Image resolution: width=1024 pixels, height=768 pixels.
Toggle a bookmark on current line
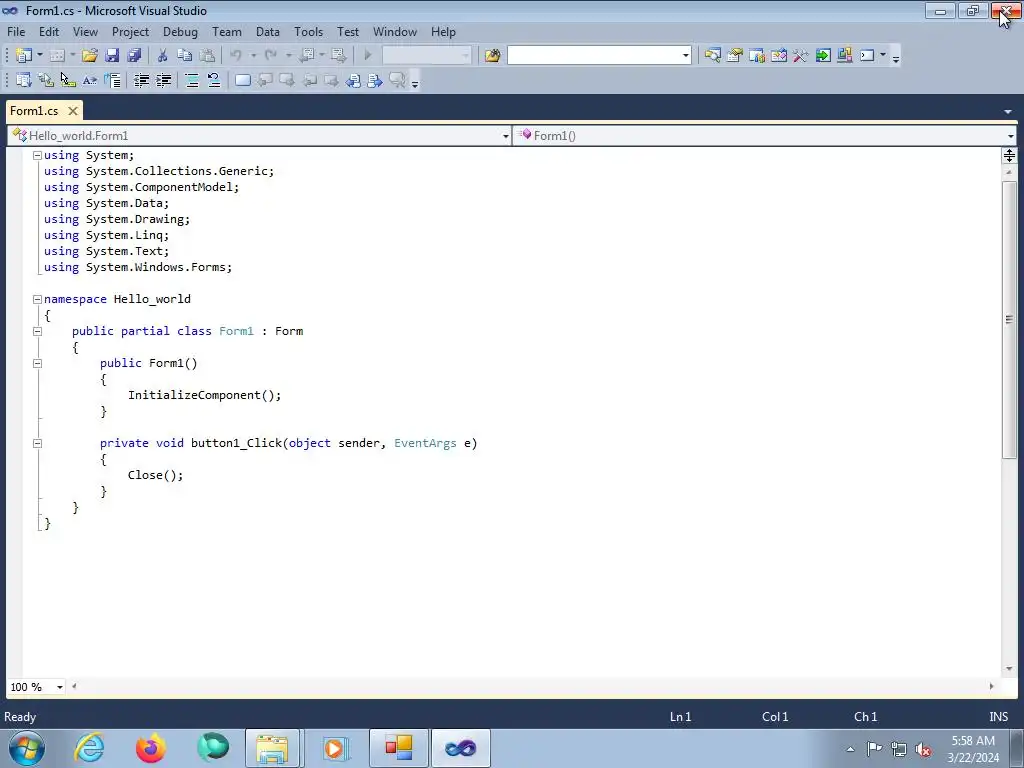click(242, 80)
